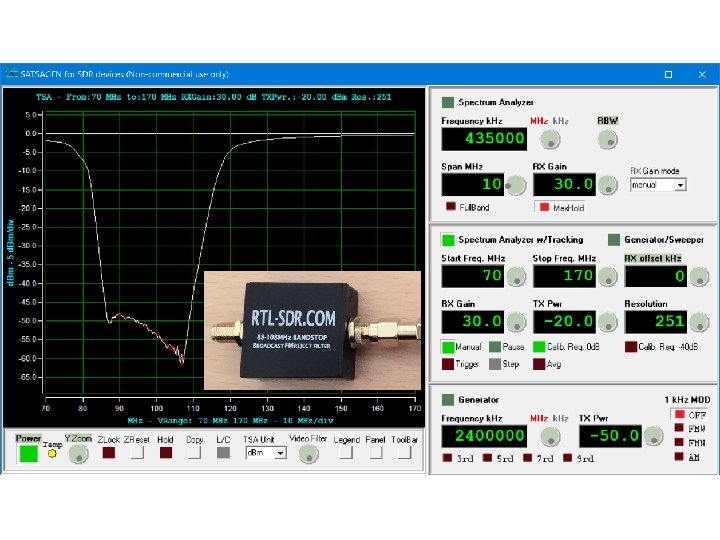Click the Stop Freq. MHz value 170
The image size is (720, 540).
(564, 276)
